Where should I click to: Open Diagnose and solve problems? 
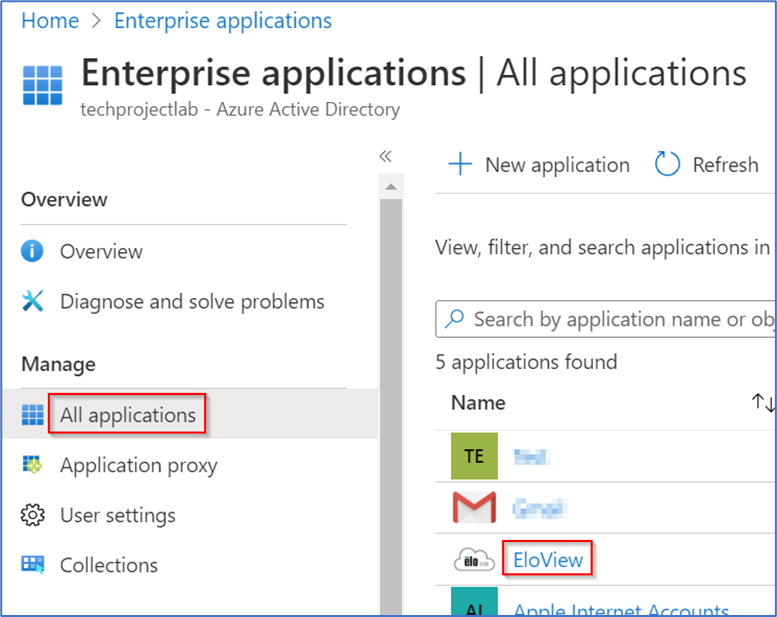pos(192,301)
